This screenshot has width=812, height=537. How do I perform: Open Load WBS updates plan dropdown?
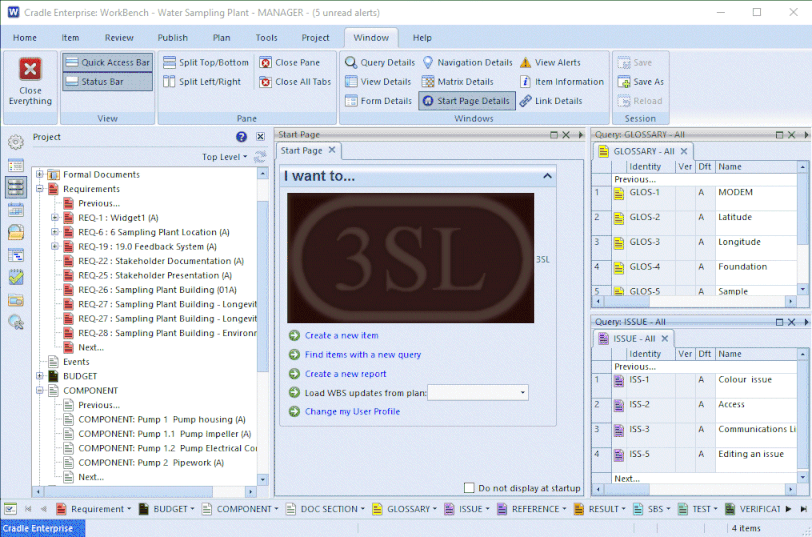tap(523, 393)
